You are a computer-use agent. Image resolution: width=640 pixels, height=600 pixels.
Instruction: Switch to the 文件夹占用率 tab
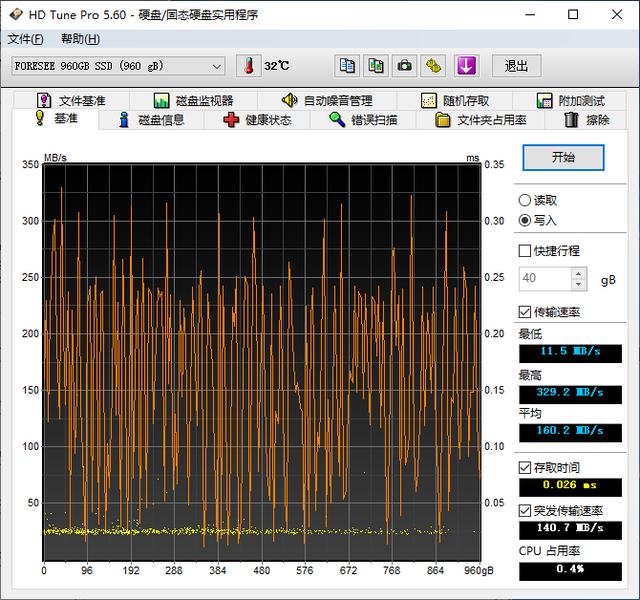[480, 120]
